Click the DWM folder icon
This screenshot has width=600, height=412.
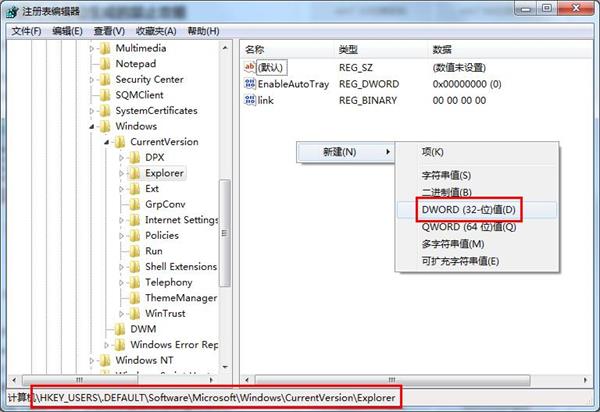click(x=119, y=329)
